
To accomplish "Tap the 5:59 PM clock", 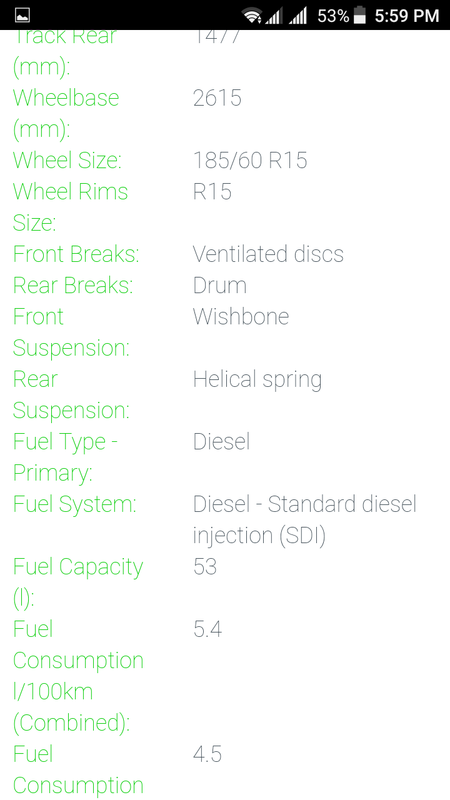I will coord(407,16).
